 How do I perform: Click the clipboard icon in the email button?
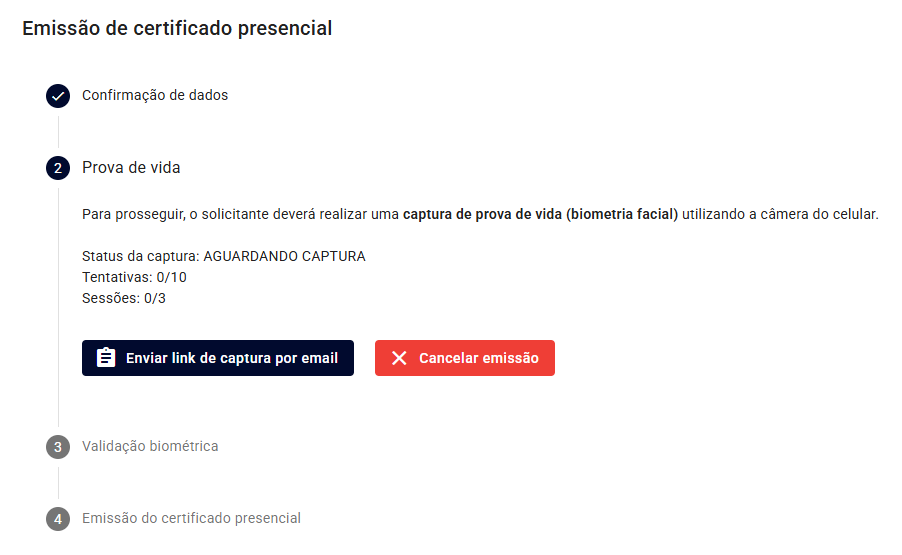pyautogui.click(x=106, y=358)
